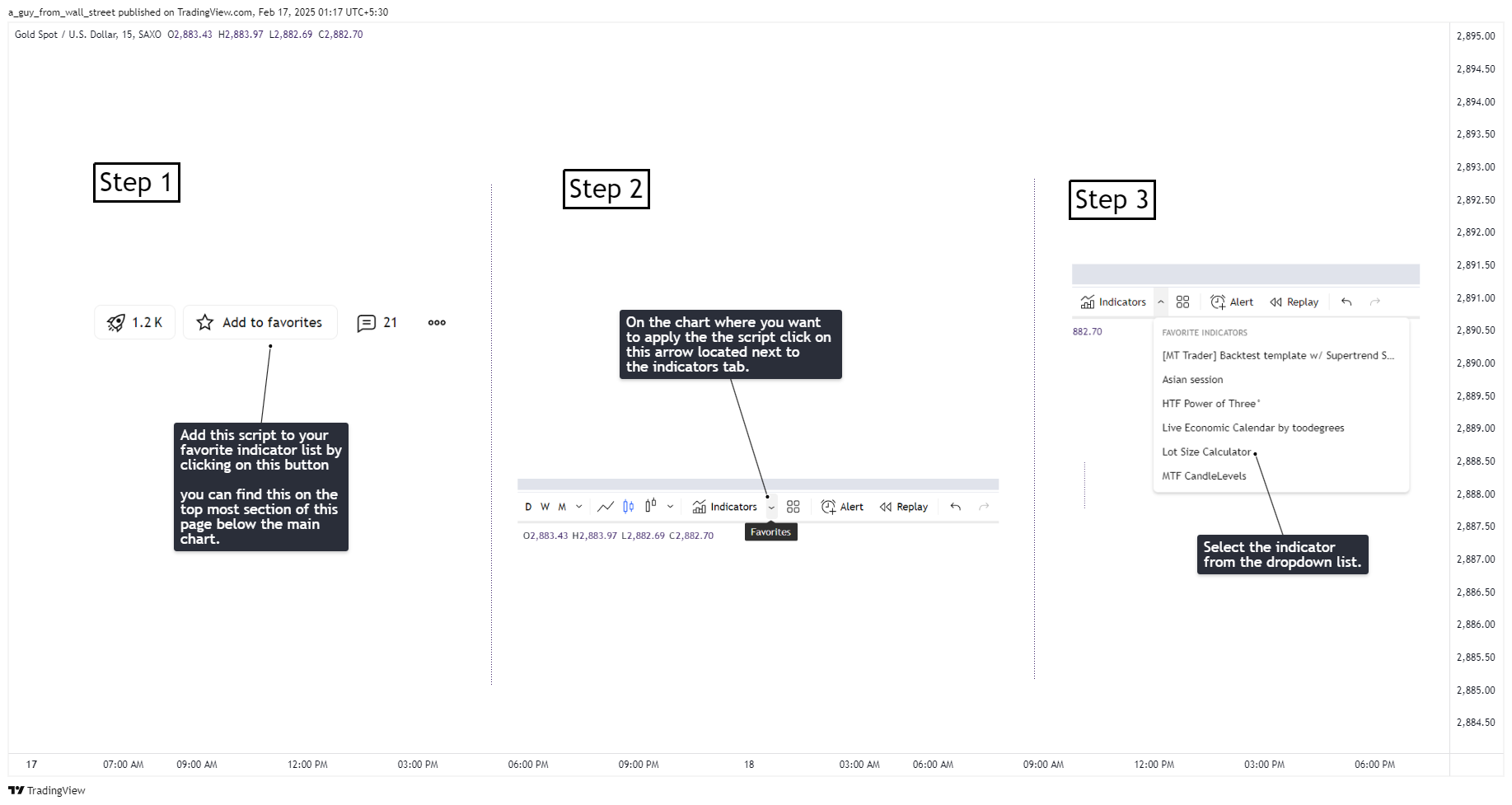The height and width of the screenshot is (805, 1512).
Task: Expand the chart style dropdown chevron
Action: pos(670,507)
